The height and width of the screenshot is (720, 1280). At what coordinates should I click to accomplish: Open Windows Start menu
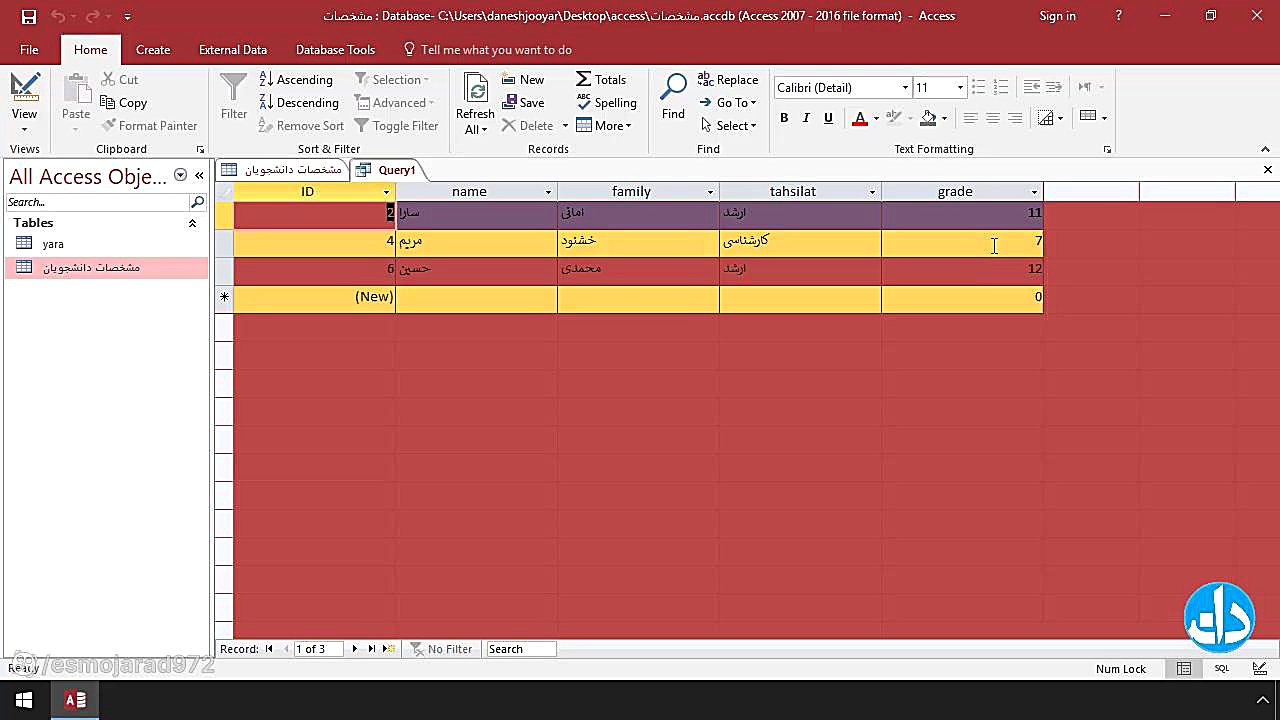click(x=24, y=700)
